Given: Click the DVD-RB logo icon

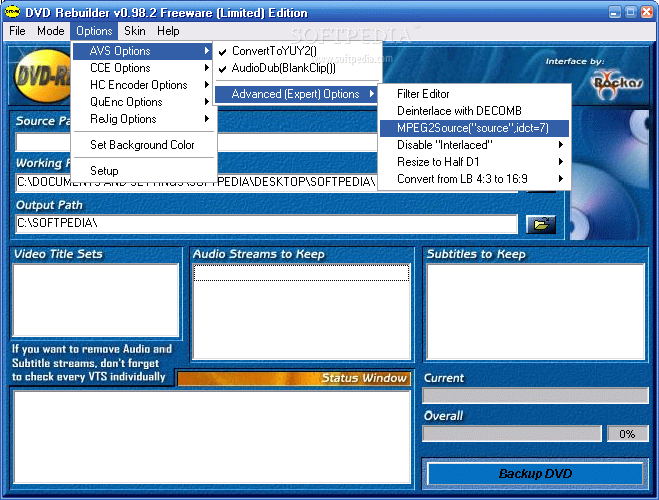Looking at the screenshot, I should [x=44, y=76].
